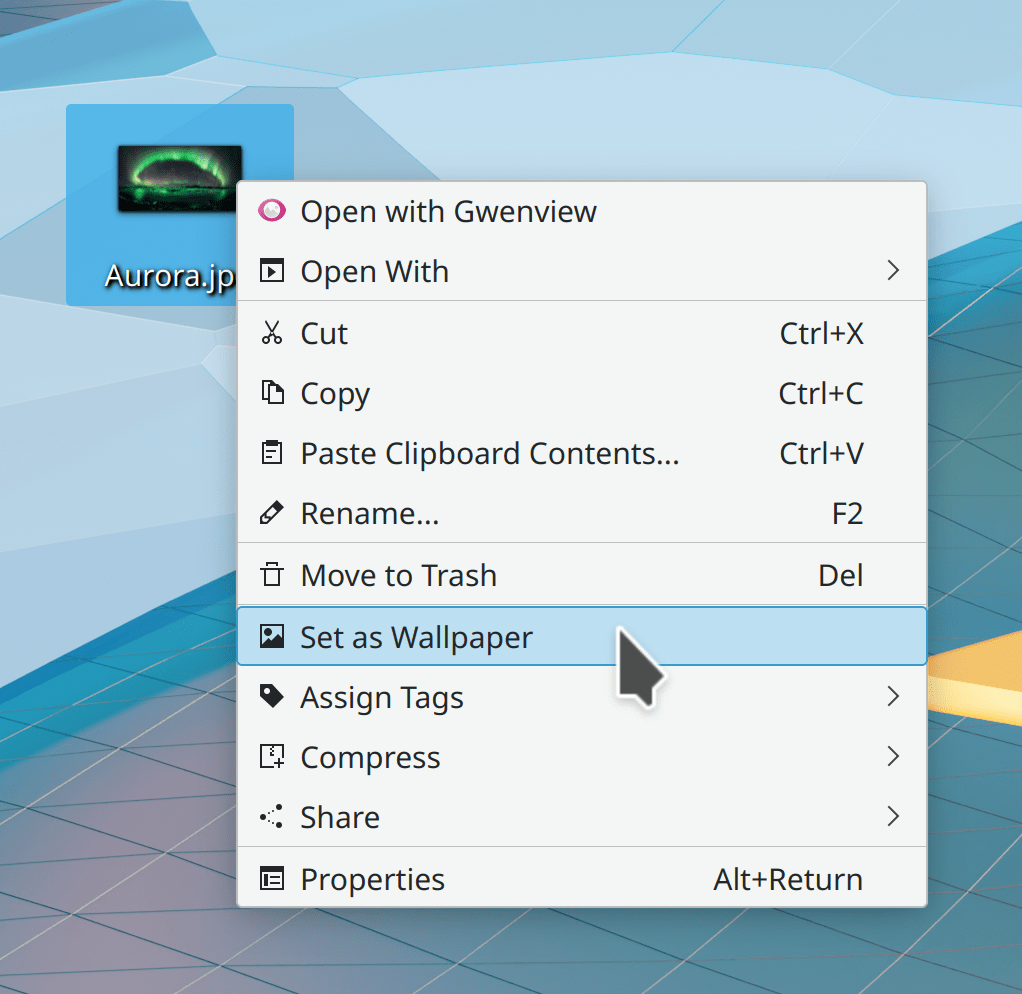Click the pencil Rename icon
The image size is (1022, 994).
pos(271,513)
